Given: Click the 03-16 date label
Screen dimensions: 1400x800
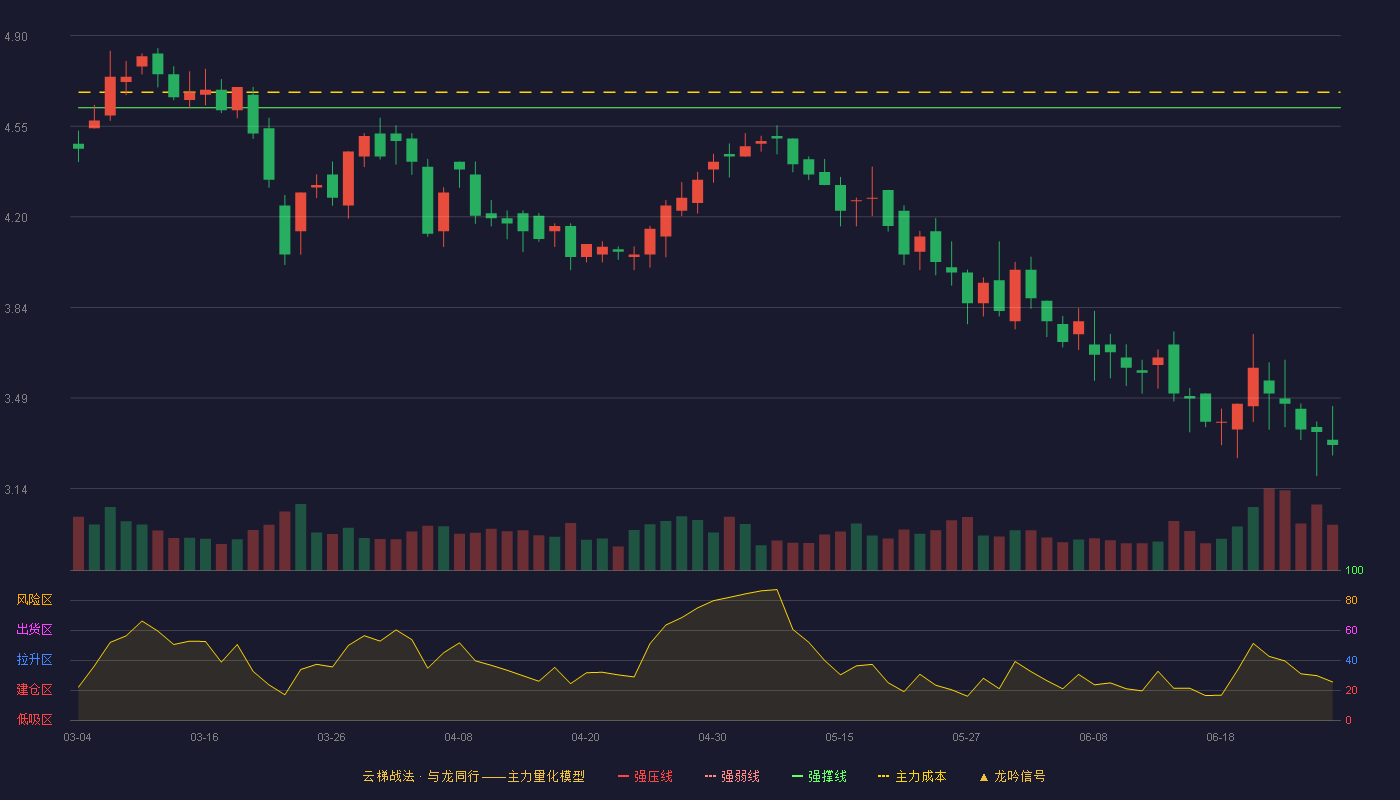Looking at the screenshot, I should point(204,737).
